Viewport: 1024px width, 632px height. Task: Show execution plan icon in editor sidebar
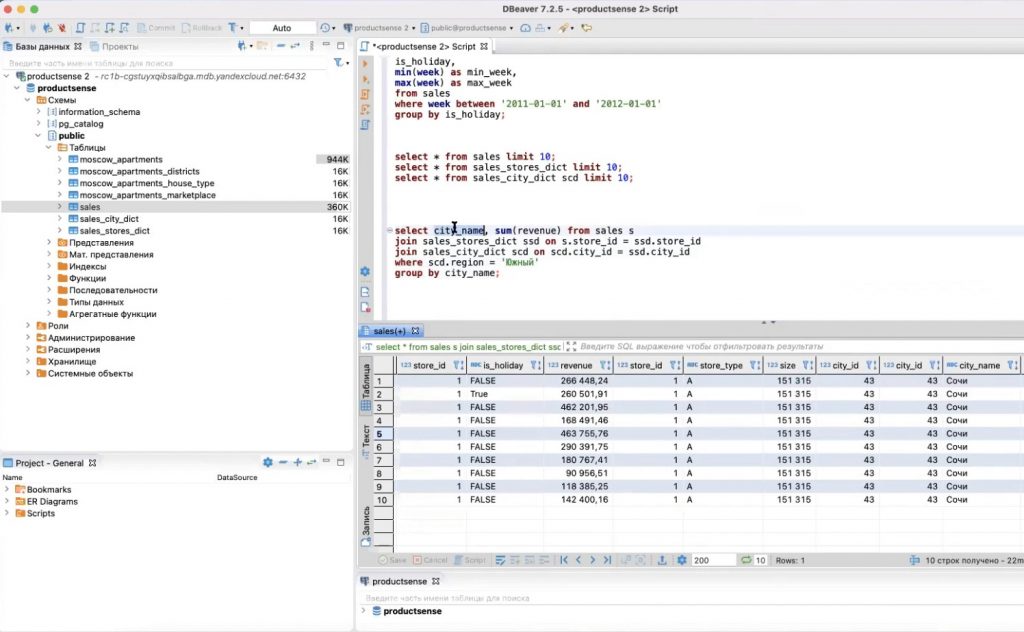[365, 124]
